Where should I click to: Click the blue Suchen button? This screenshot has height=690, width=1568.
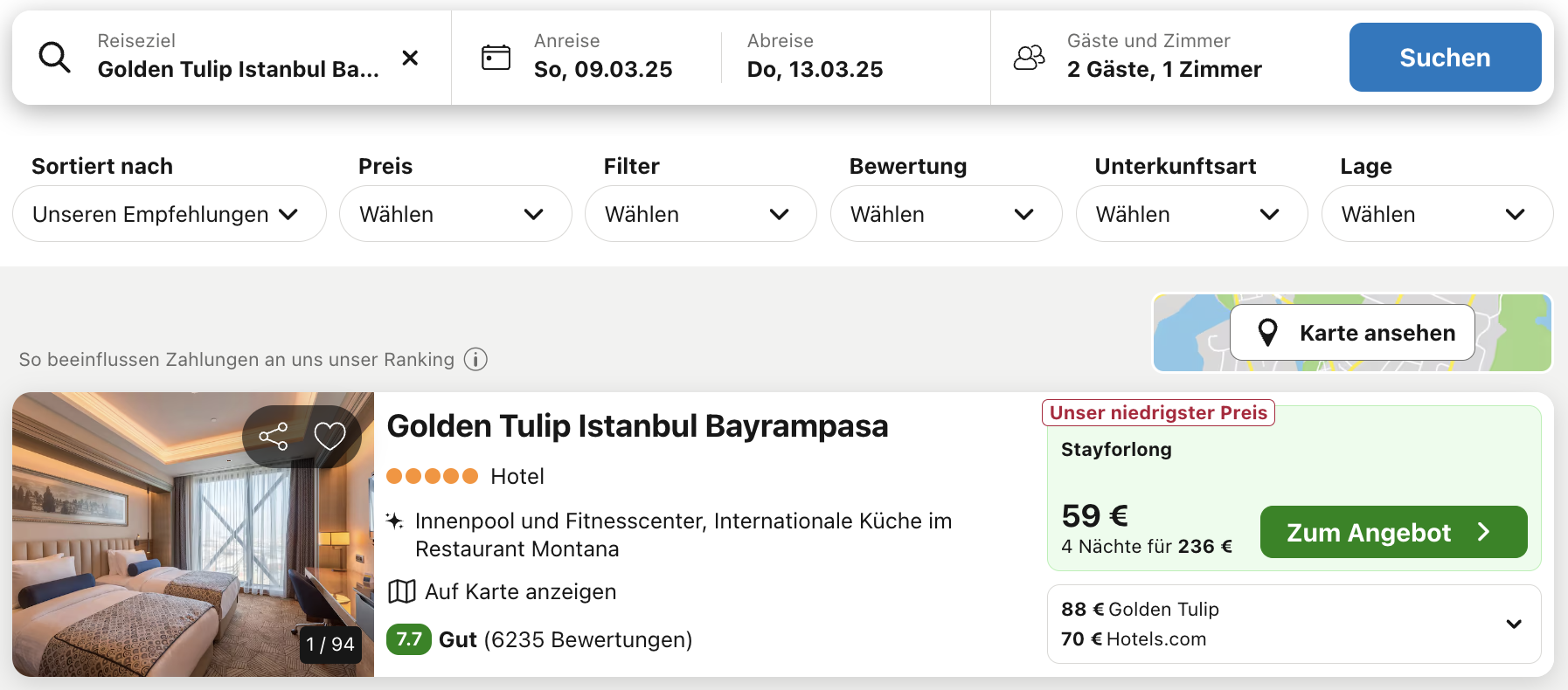[1445, 58]
